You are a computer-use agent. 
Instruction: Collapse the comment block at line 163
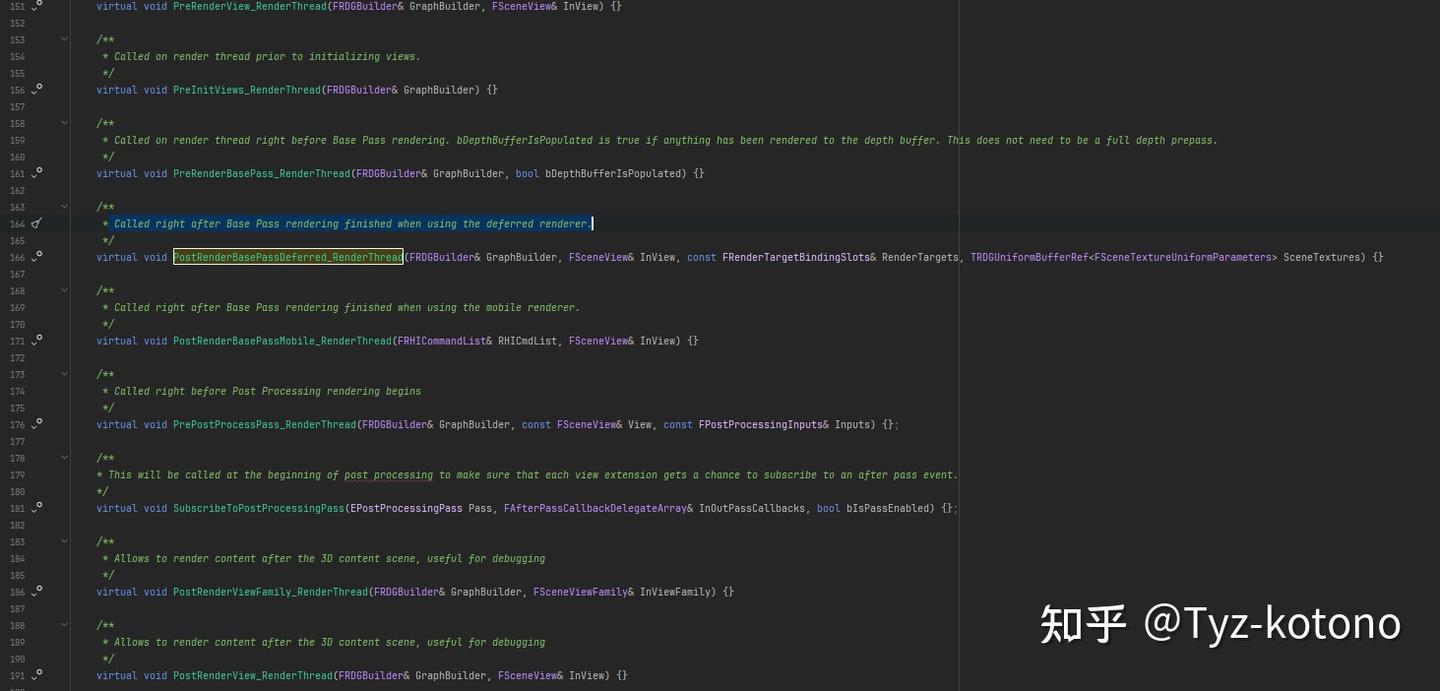(64, 206)
